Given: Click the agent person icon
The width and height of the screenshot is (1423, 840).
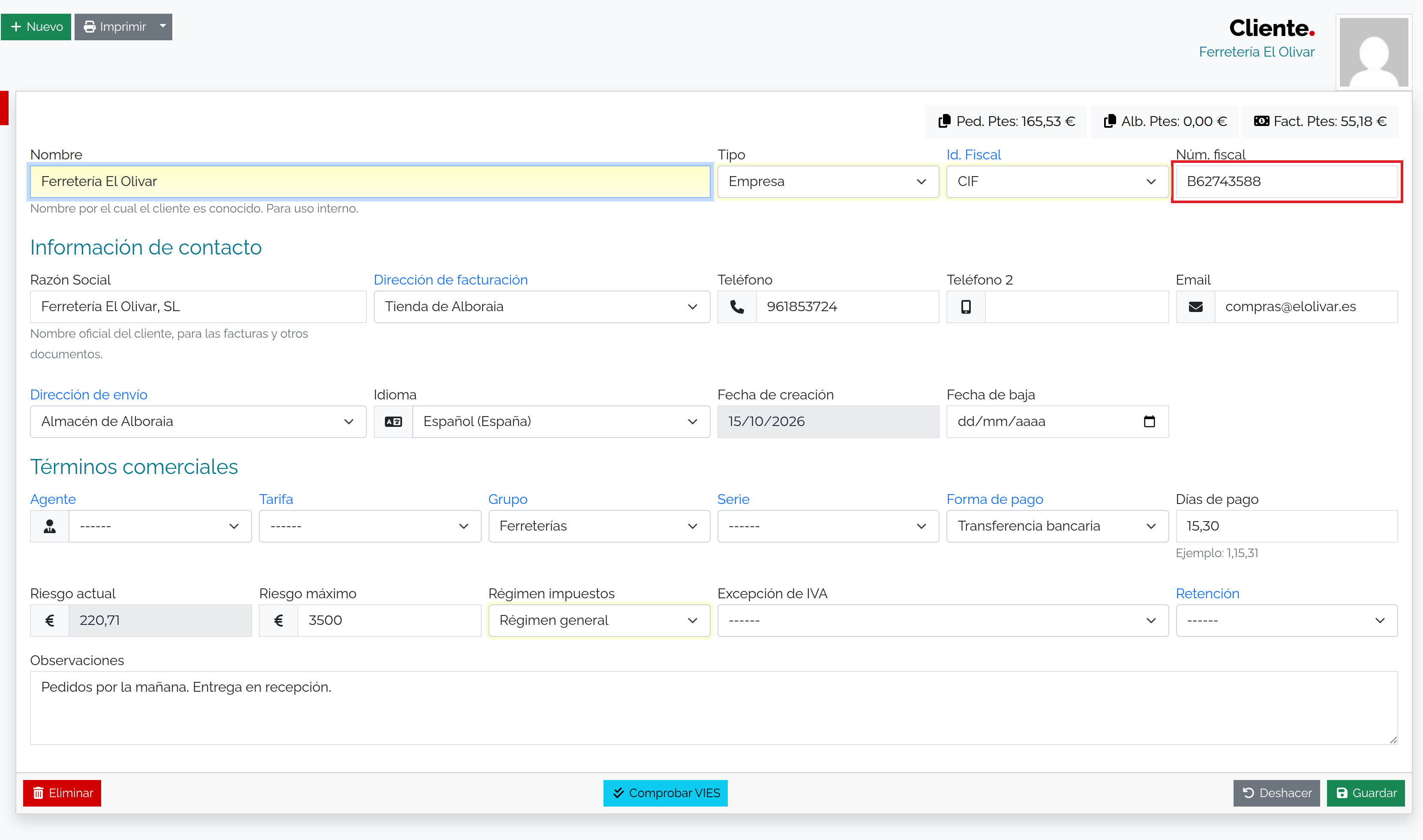Looking at the screenshot, I should click(50, 526).
